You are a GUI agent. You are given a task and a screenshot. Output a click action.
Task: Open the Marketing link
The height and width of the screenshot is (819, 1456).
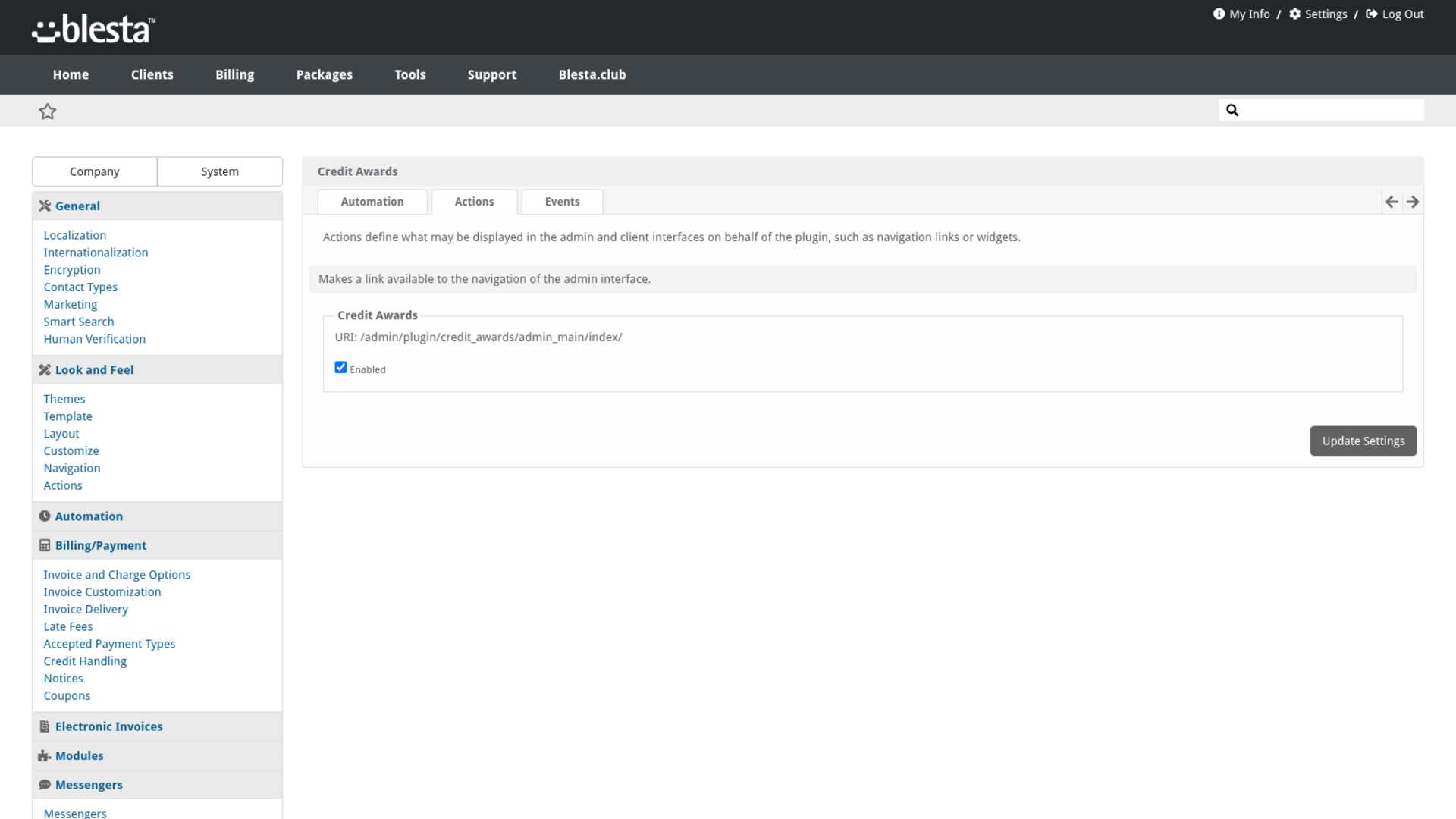(71, 304)
